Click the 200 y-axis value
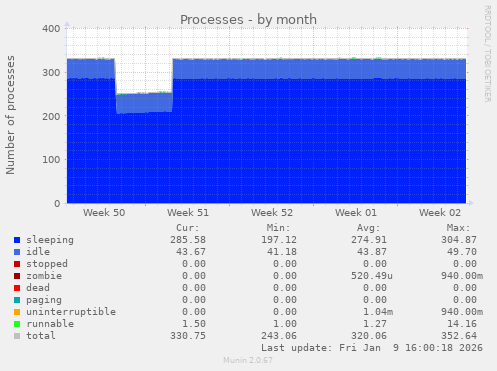Viewport: 497px width, 371px height. (51, 116)
